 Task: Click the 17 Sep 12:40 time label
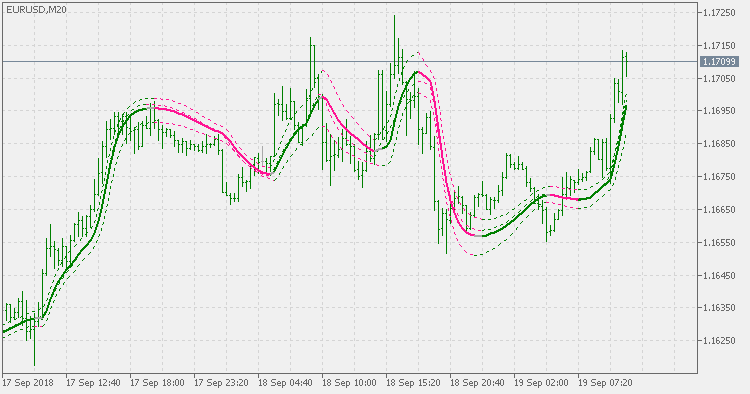coord(93,383)
